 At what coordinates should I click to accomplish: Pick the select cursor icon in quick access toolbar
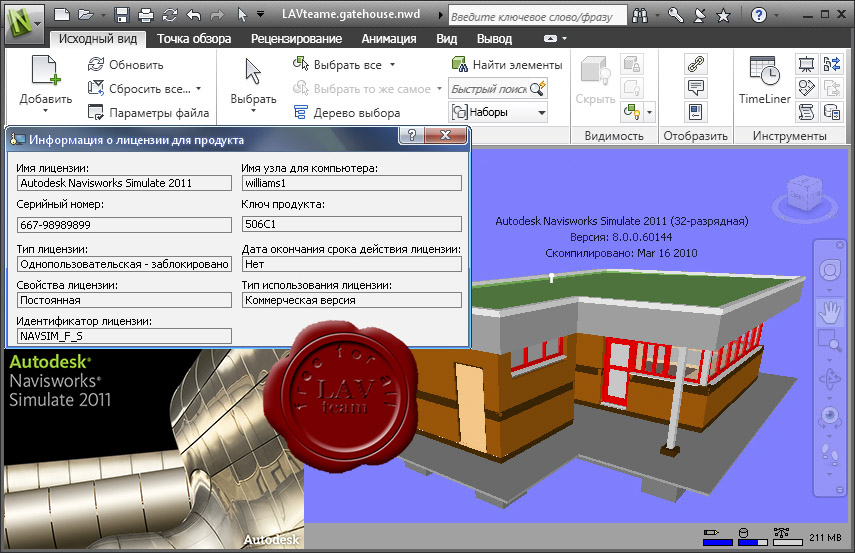tap(242, 15)
